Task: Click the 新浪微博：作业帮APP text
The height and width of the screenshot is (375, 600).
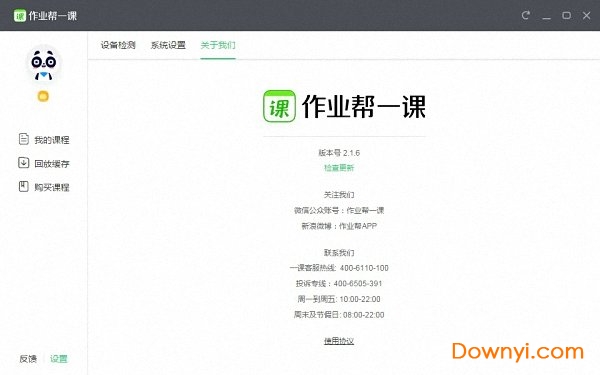Action: tap(339, 226)
